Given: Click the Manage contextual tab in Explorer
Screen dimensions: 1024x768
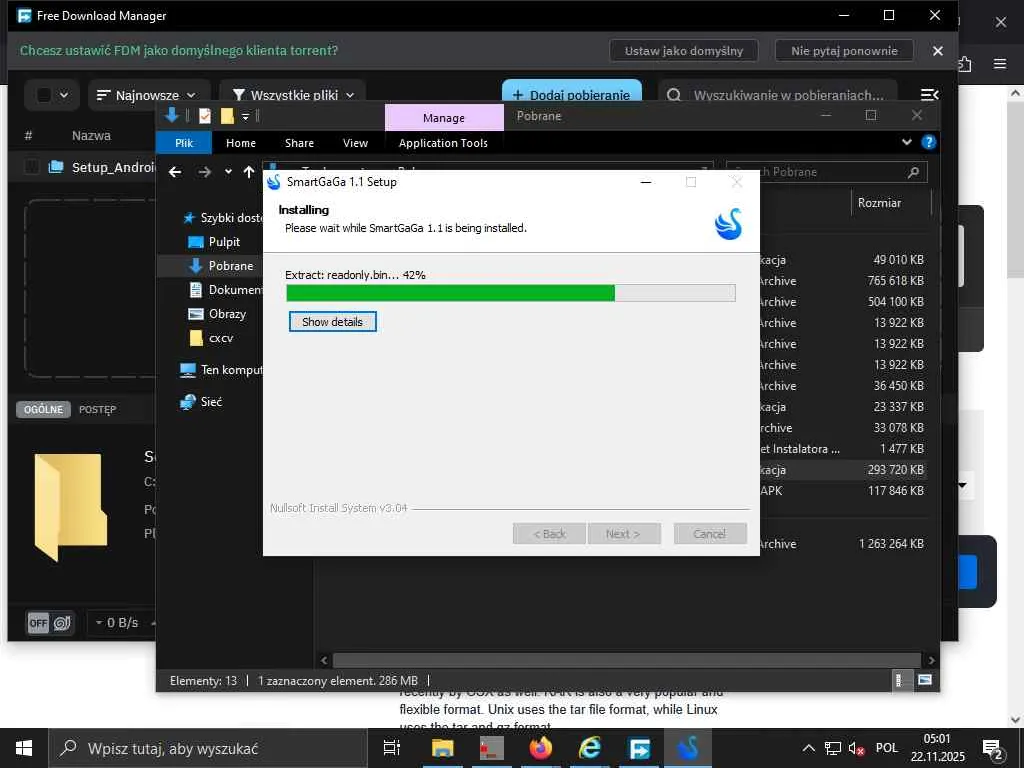Looking at the screenshot, I should pyautogui.click(x=444, y=118).
